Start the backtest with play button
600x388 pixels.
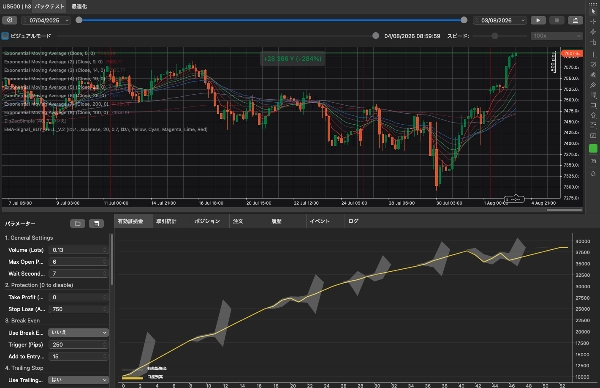(x=538, y=20)
